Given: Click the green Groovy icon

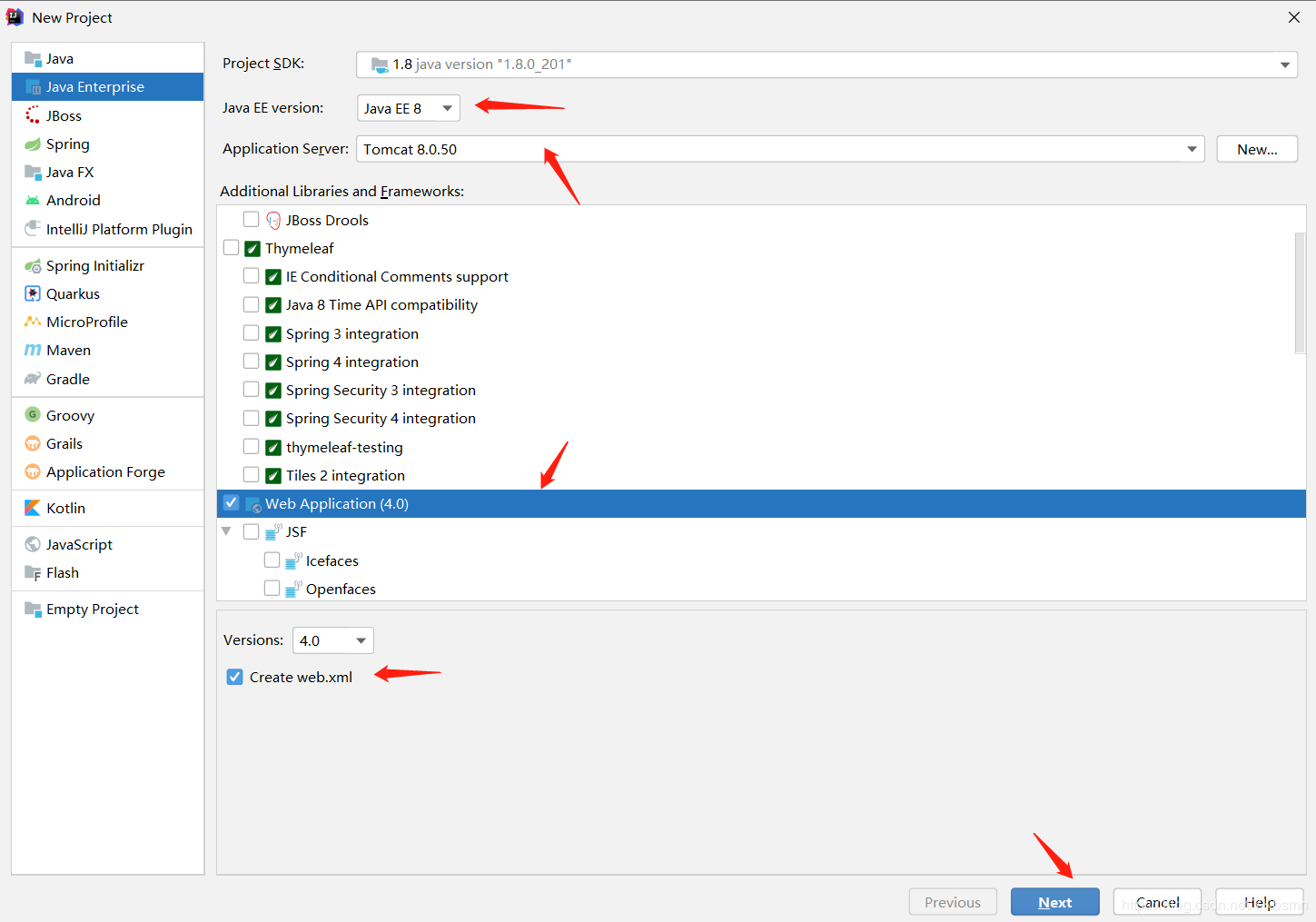Looking at the screenshot, I should pyautogui.click(x=33, y=415).
